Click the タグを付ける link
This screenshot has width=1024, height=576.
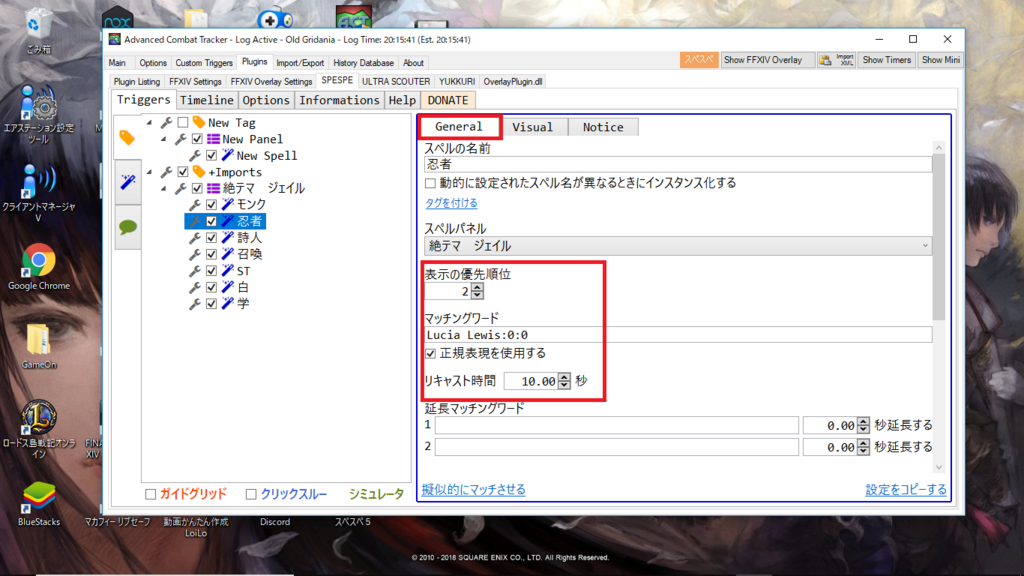tap(451, 203)
